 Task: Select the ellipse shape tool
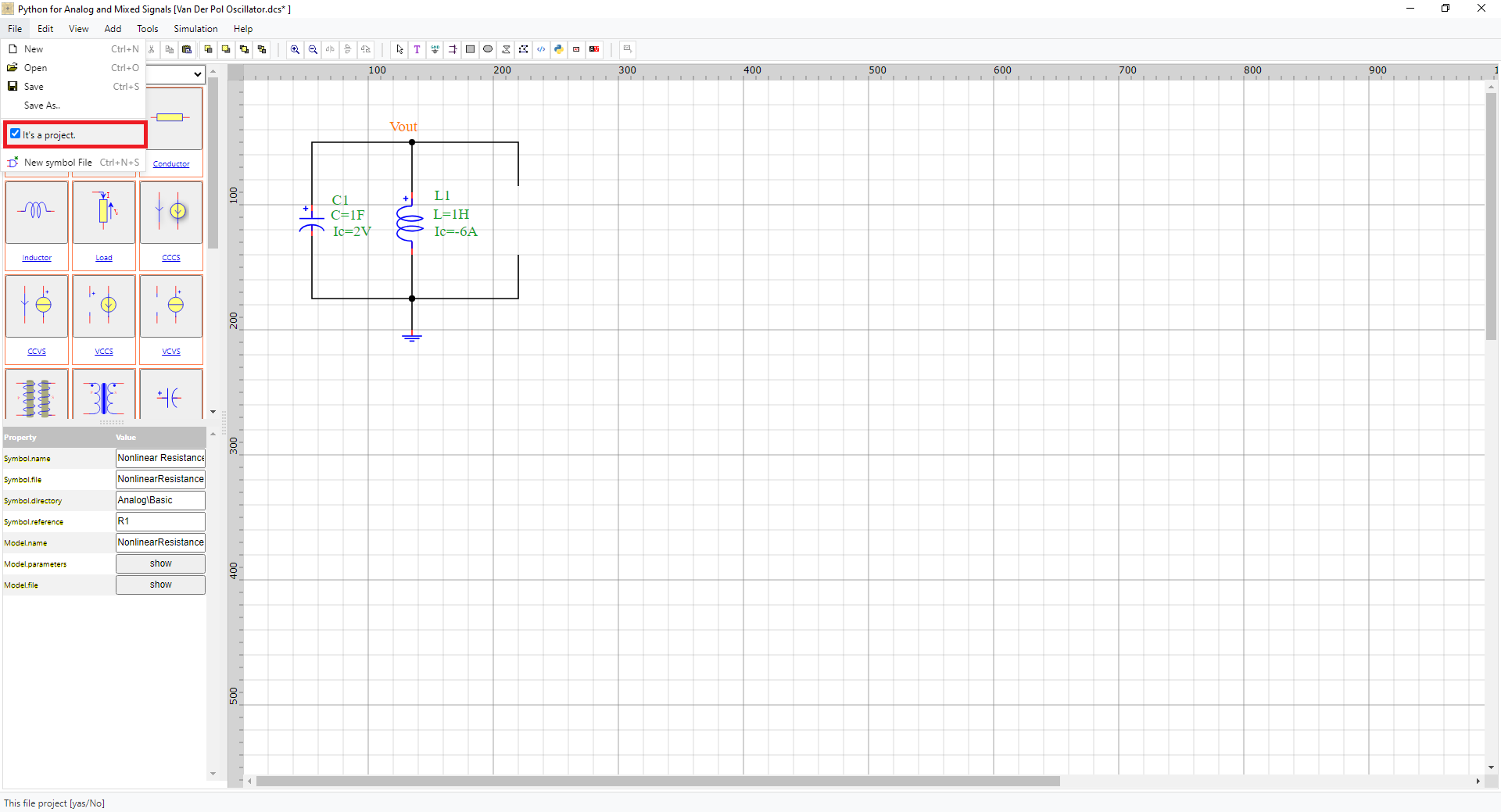[x=488, y=49]
